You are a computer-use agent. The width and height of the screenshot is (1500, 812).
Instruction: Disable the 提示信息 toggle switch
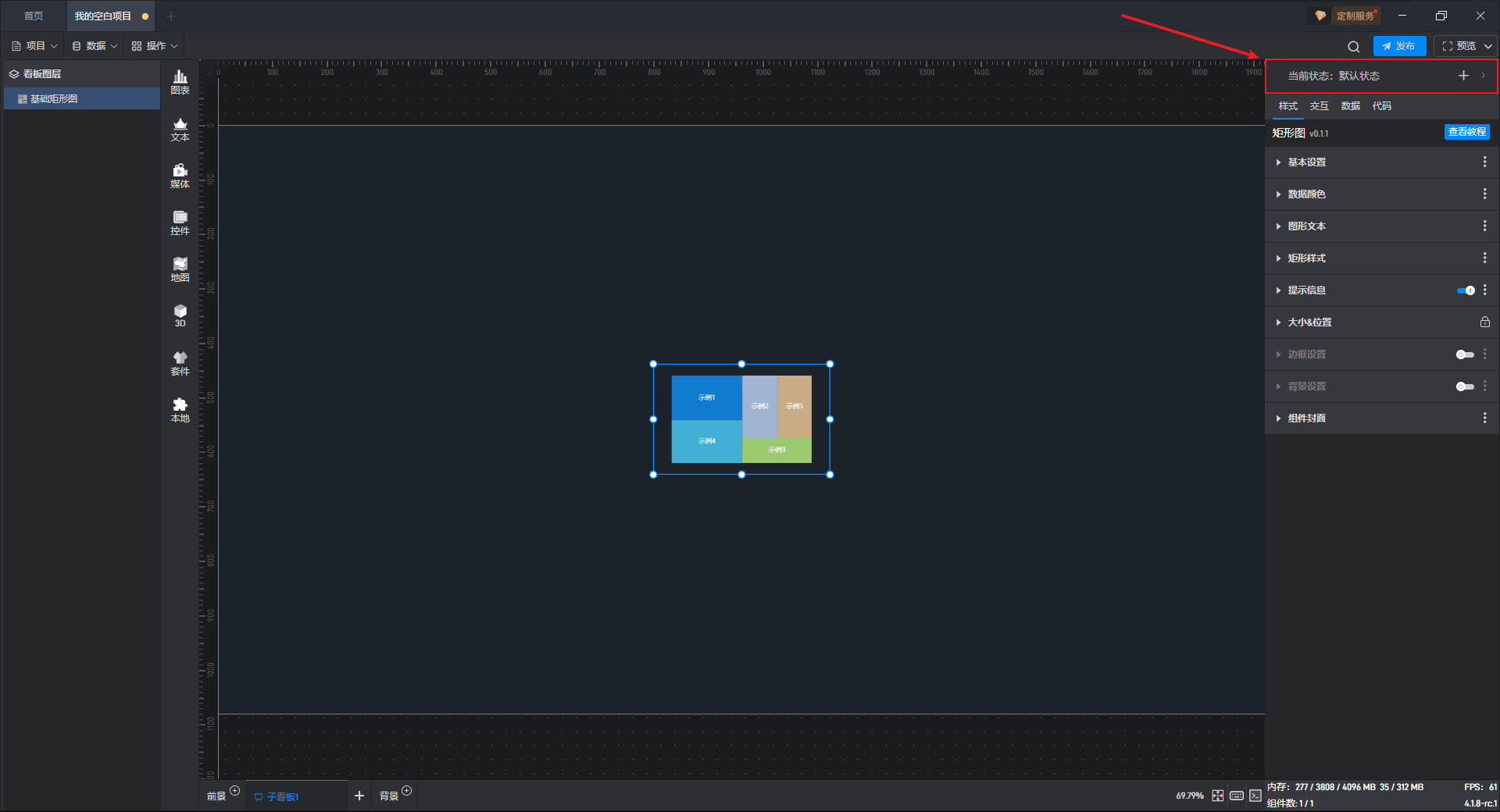1465,290
